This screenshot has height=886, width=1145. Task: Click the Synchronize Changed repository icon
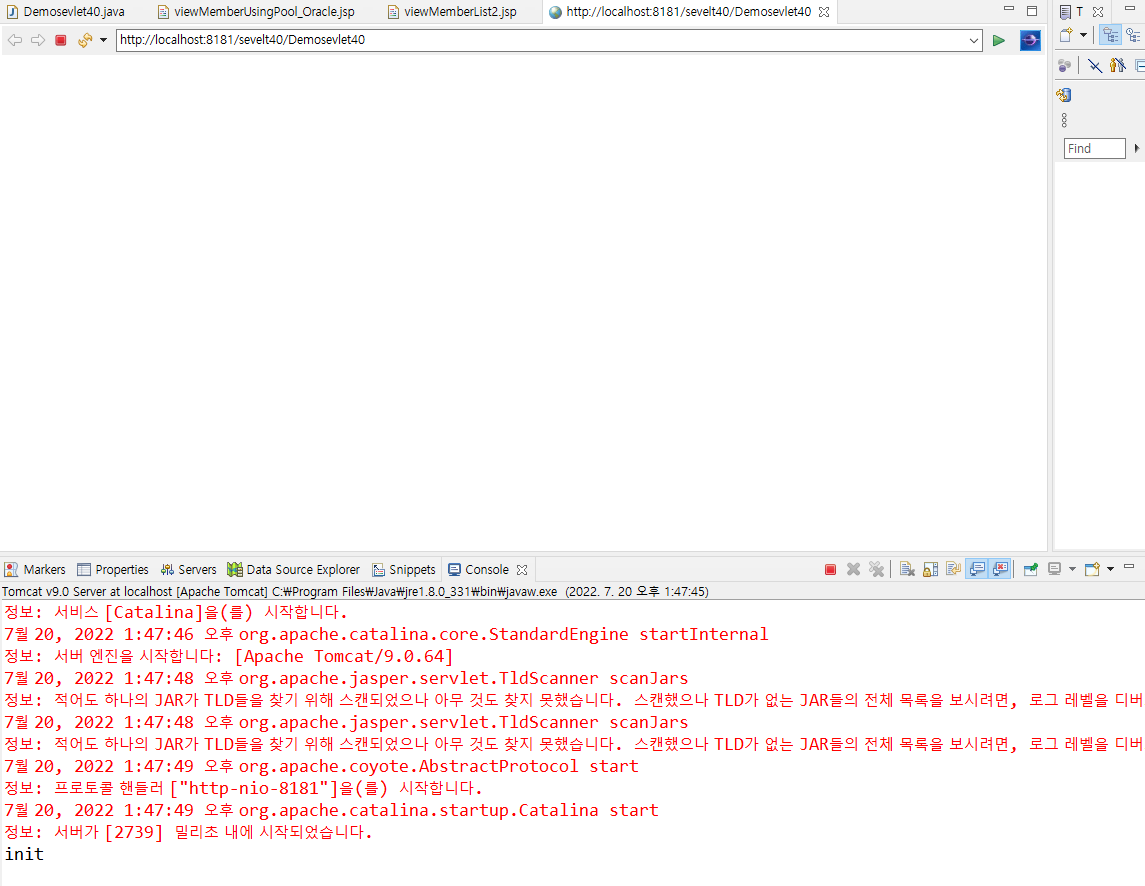[x=1064, y=95]
